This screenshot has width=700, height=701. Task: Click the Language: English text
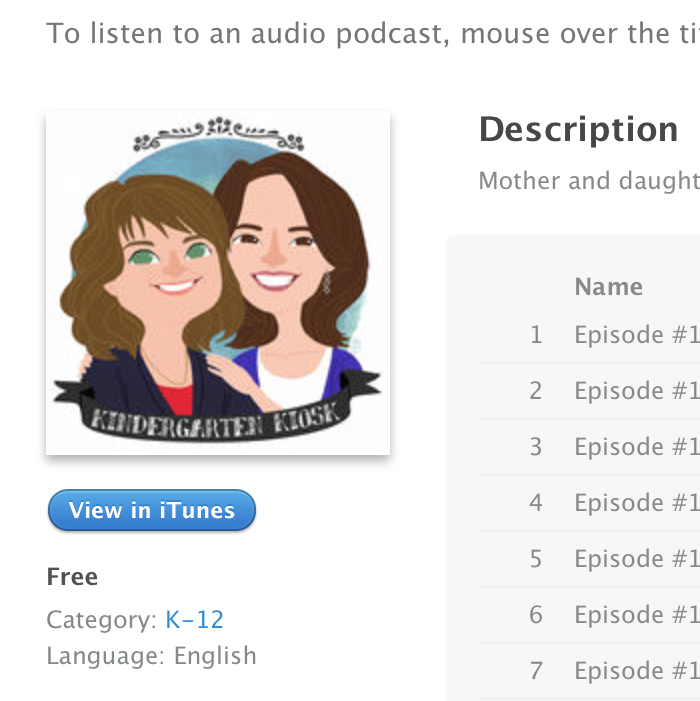click(152, 656)
